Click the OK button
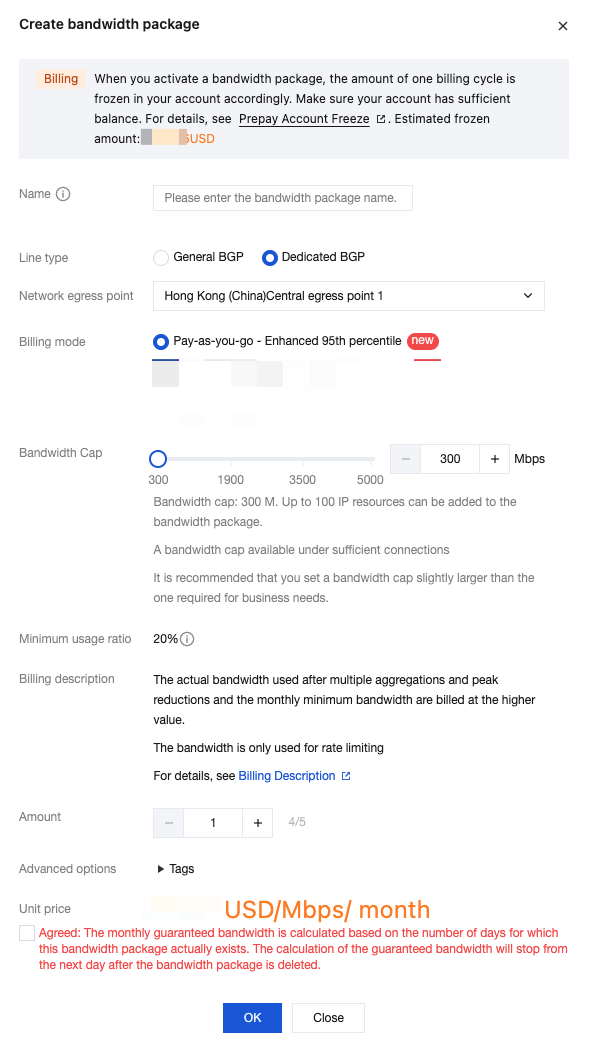 (x=252, y=1018)
